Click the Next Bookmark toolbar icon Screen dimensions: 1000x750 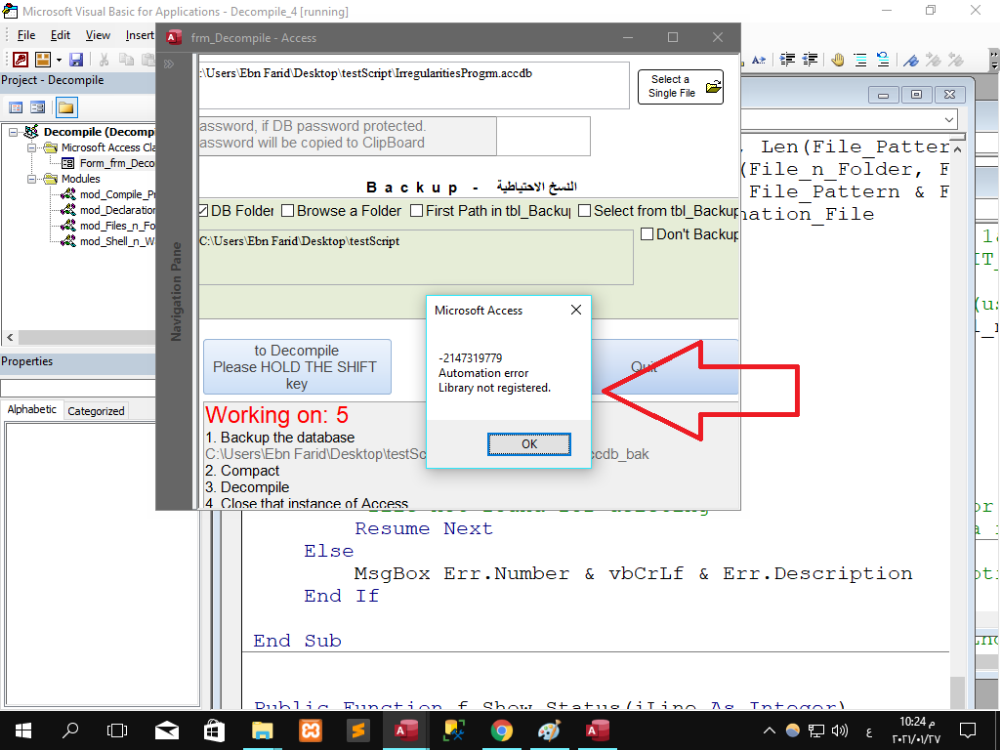pos(933,60)
